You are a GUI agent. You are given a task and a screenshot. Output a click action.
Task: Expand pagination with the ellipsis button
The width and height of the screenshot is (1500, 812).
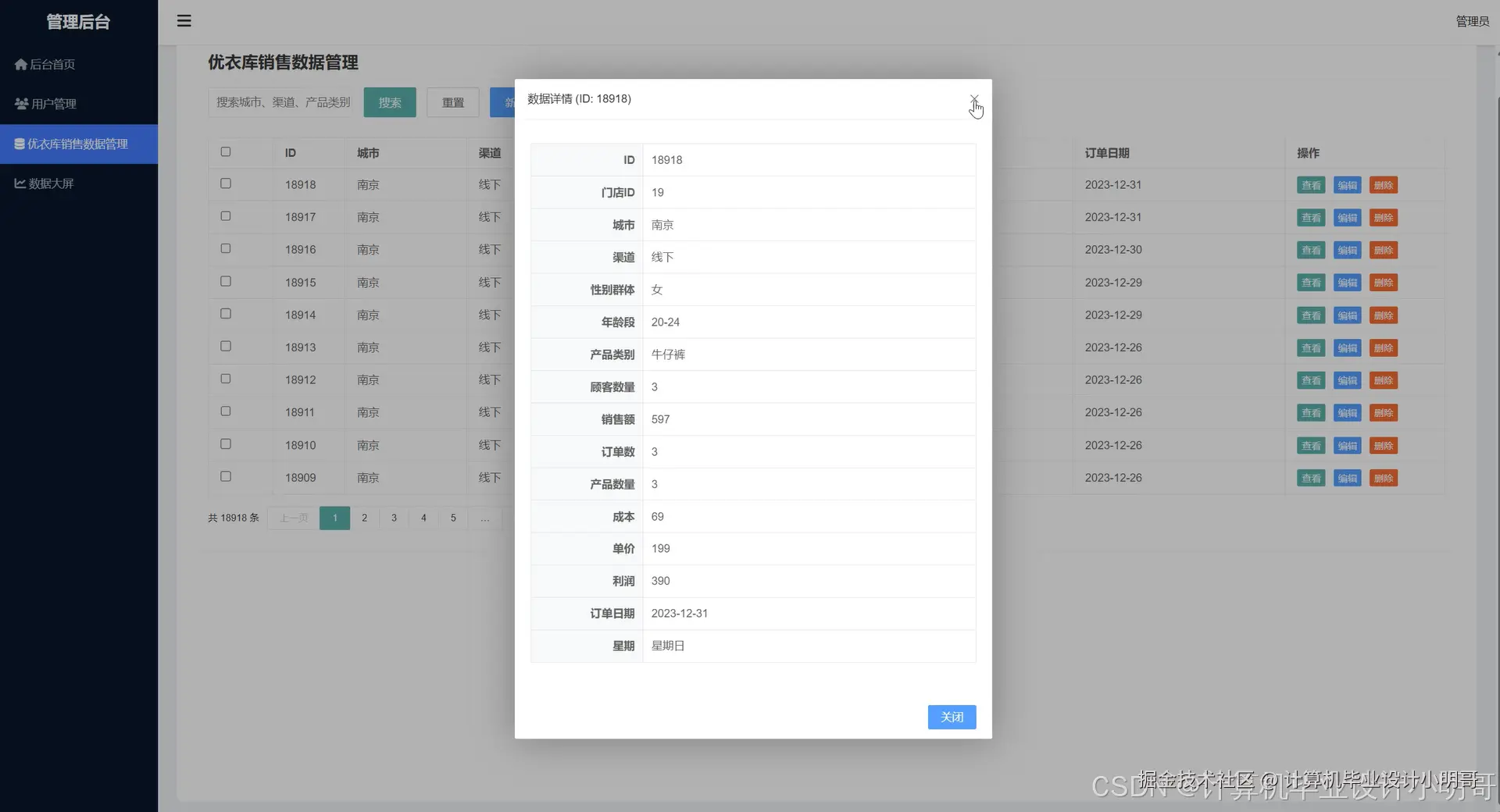point(484,518)
